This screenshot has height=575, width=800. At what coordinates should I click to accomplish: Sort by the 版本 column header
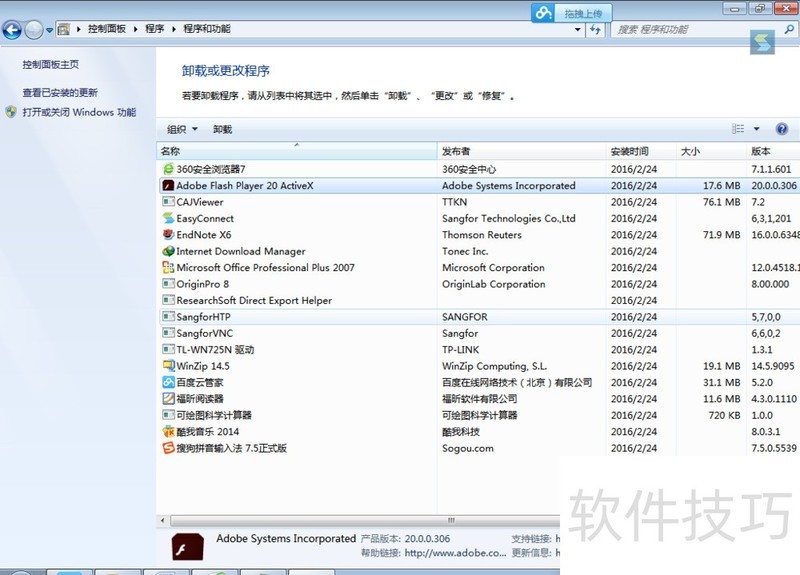click(x=773, y=151)
